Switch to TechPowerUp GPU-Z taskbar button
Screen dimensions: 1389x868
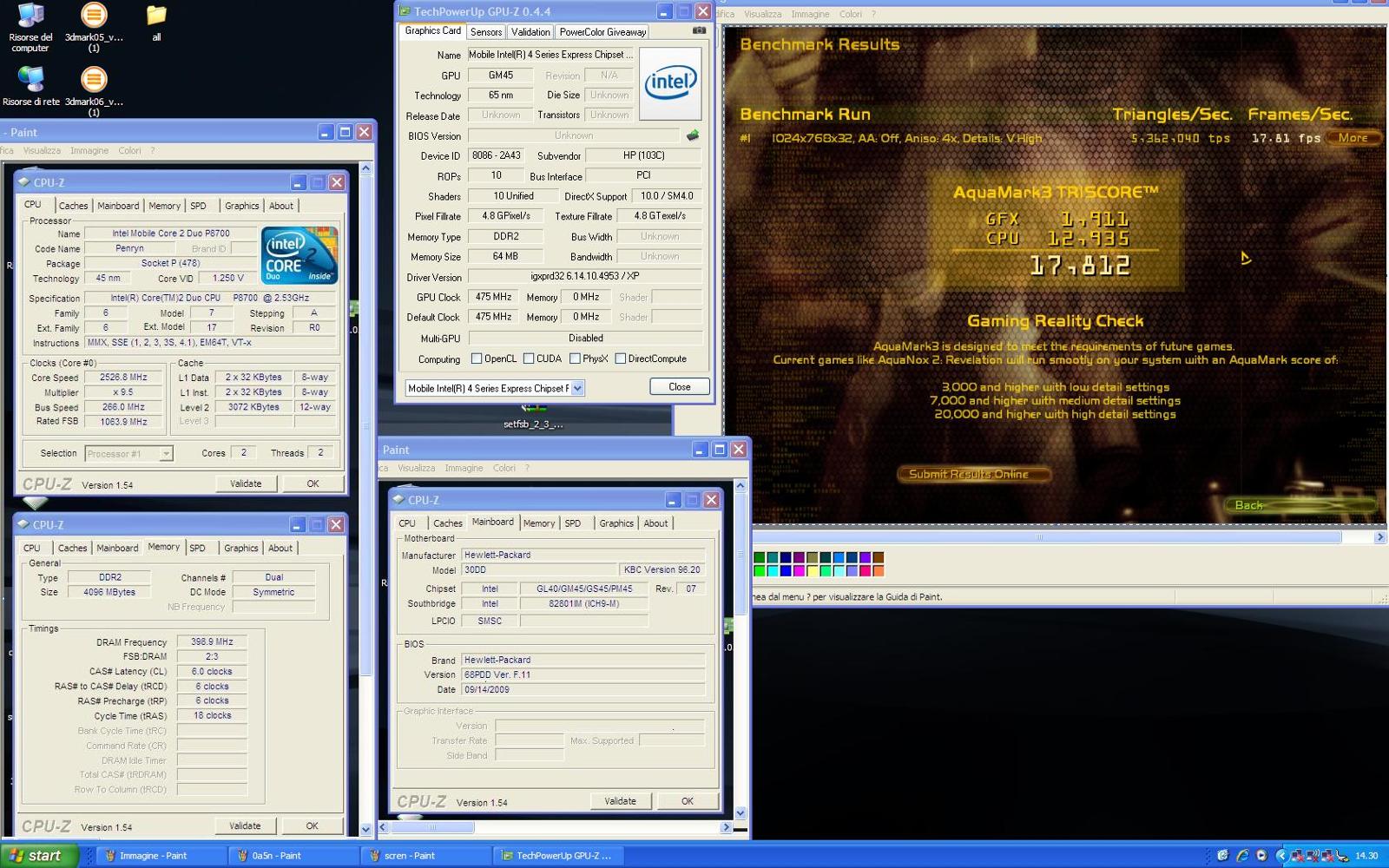(557, 856)
